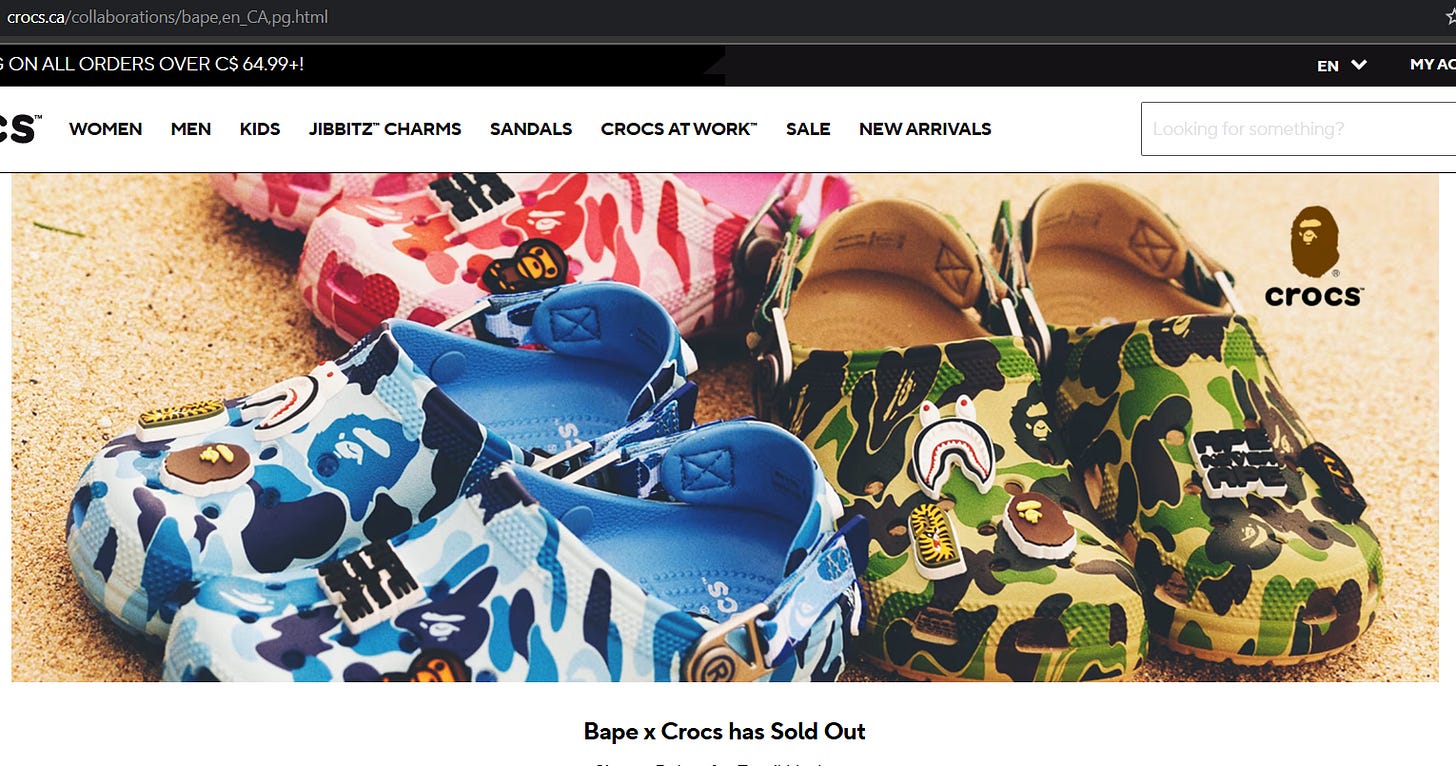1456x766 pixels.
Task: Open the SANDALS menu
Action: 531,129
